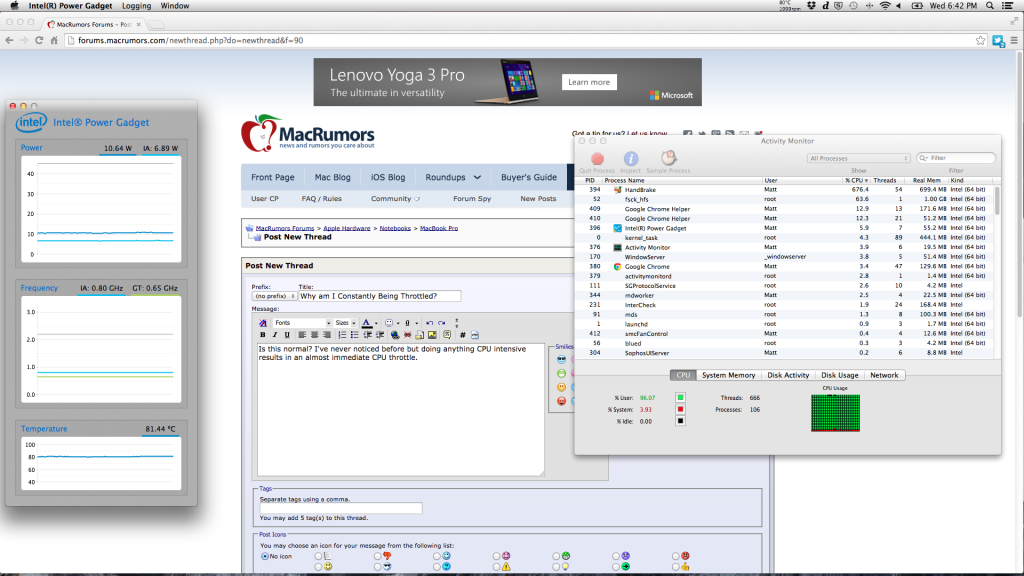Open the attachment paperclip dropdown
Screen dimensions: 1024x576
417,323
